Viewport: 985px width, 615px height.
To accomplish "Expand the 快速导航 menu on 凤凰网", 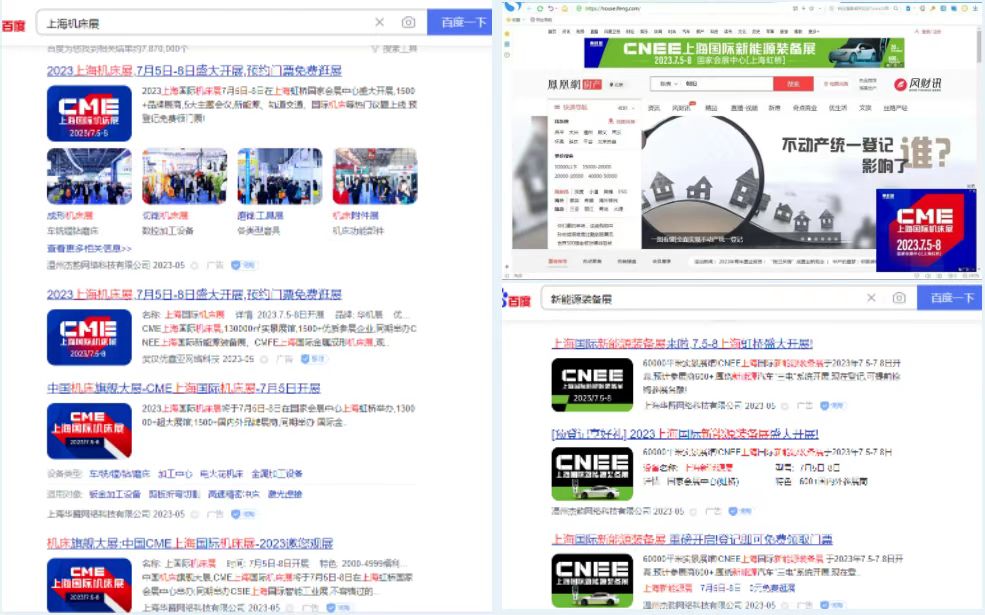I will pos(594,107).
